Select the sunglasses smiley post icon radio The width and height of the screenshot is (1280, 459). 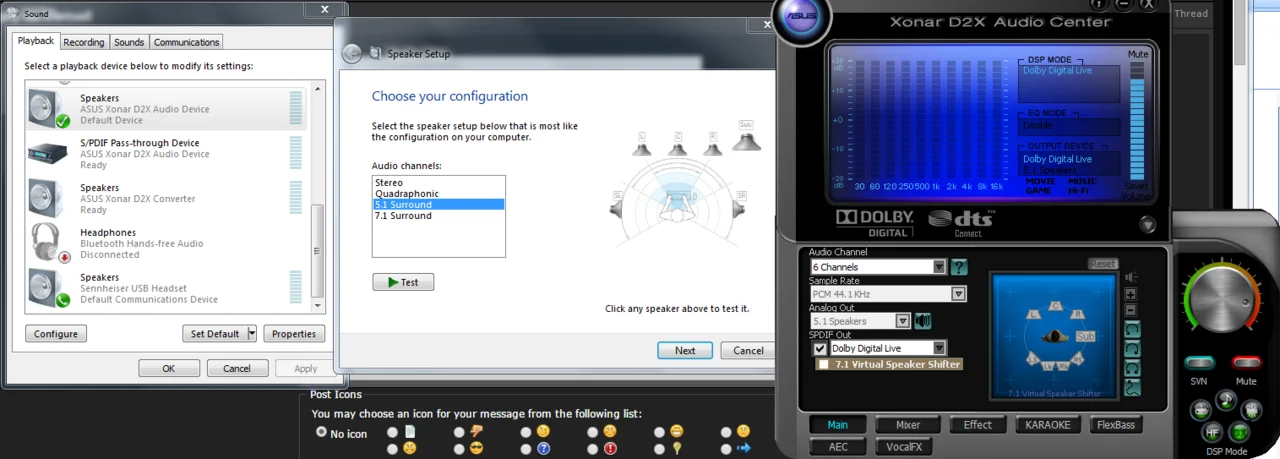click(x=459, y=449)
